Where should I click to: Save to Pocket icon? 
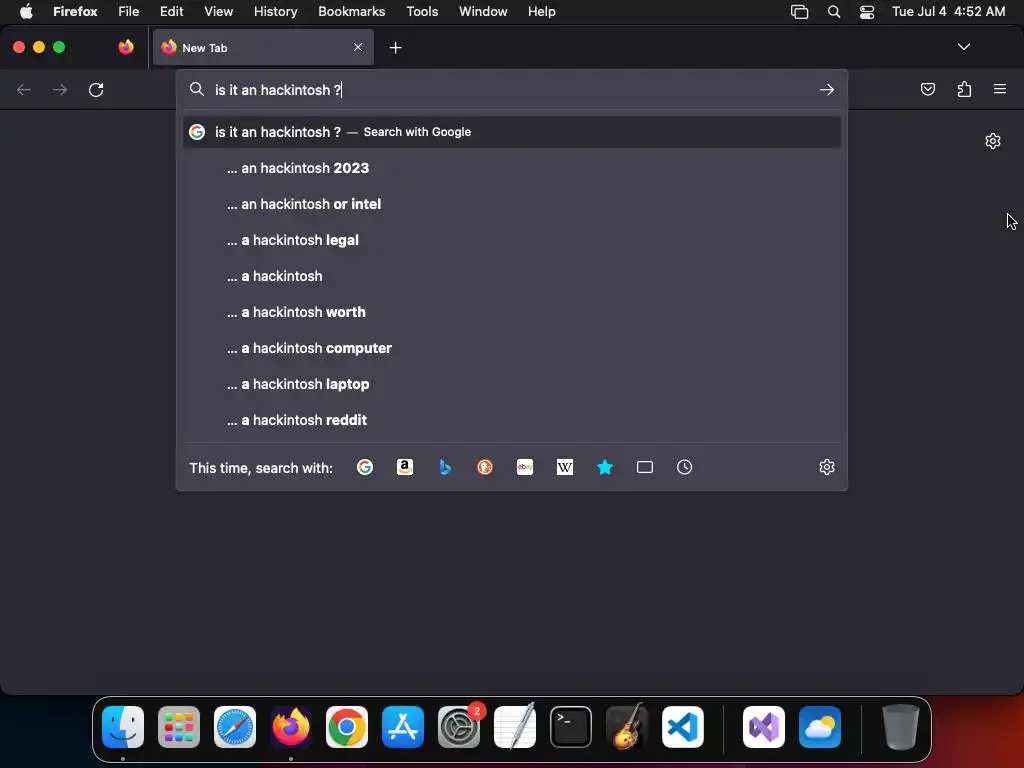(x=927, y=89)
